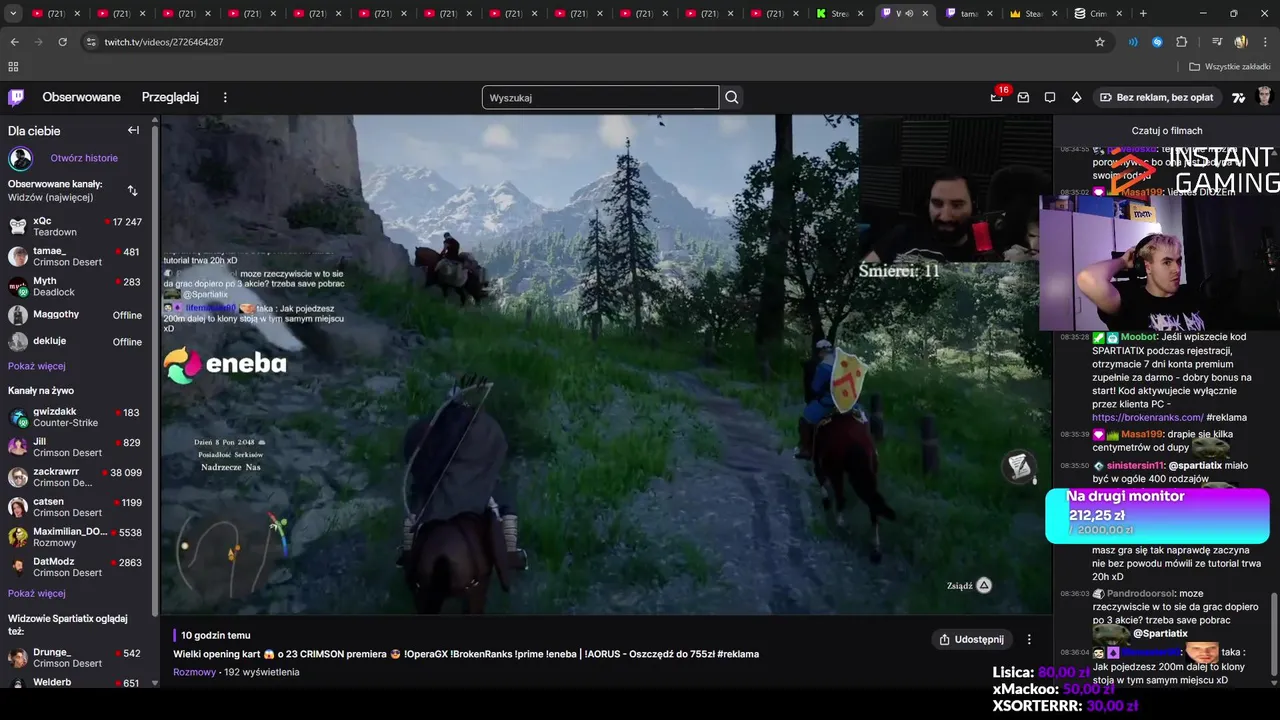Click Bez reklam, bez opłat button
The width and height of the screenshot is (1280, 720).
point(1156,97)
